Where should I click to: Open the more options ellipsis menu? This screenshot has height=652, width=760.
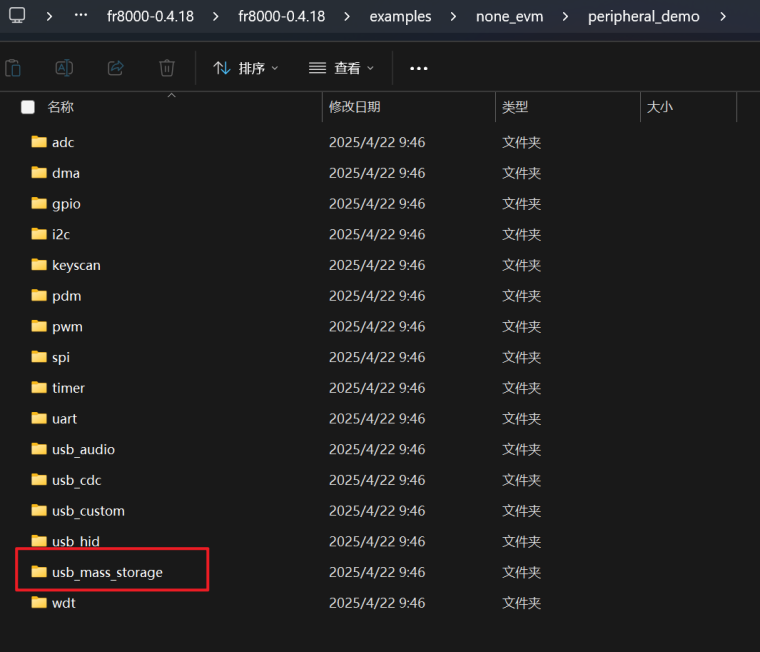[x=419, y=68]
